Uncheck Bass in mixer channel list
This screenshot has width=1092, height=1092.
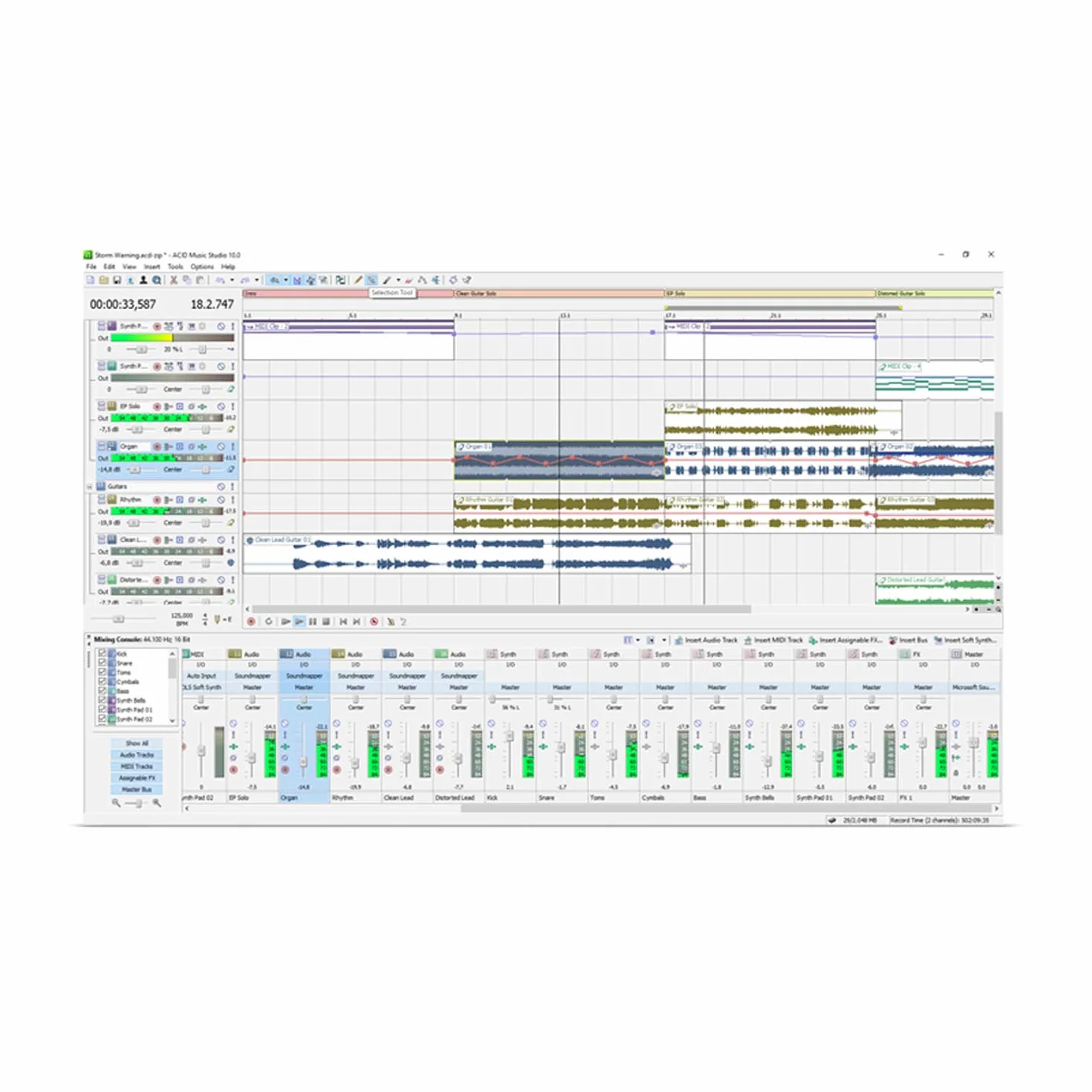[x=103, y=691]
